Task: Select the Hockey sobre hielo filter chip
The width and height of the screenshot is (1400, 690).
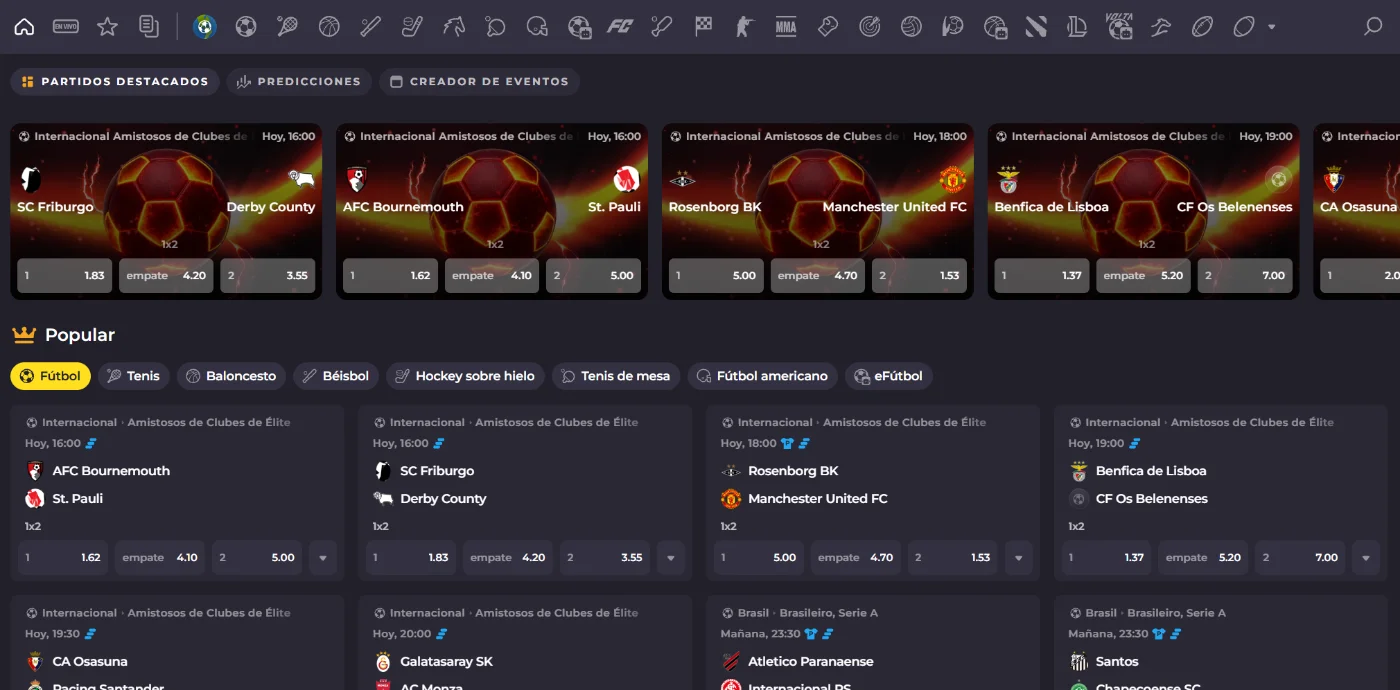Action: [466, 376]
